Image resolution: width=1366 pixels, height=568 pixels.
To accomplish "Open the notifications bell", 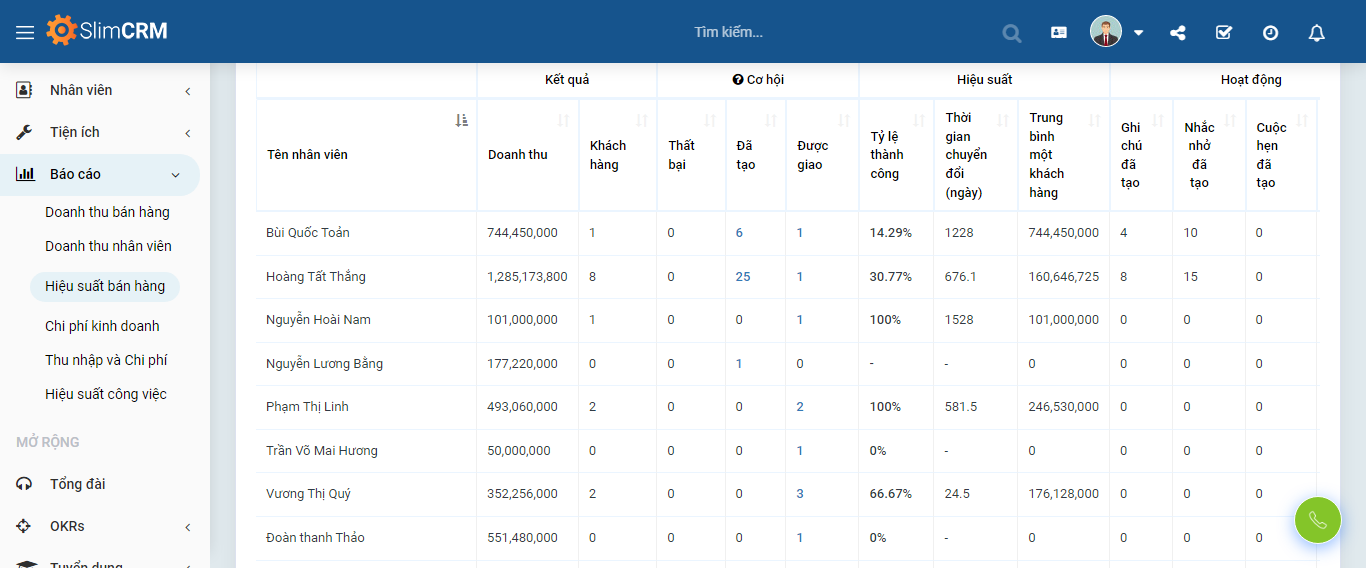I will coord(1317,33).
